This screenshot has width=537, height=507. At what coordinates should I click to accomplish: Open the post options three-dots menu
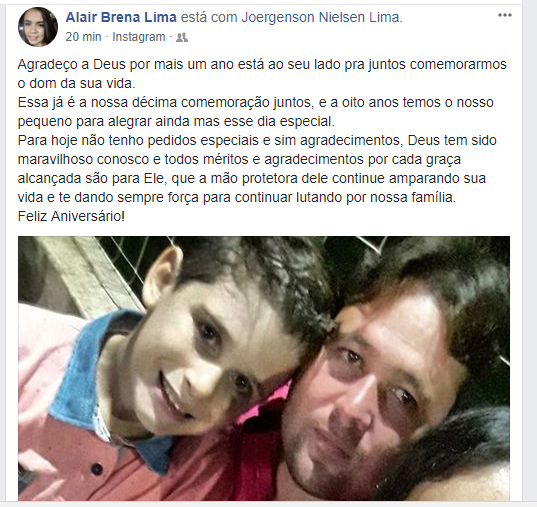(x=505, y=15)
